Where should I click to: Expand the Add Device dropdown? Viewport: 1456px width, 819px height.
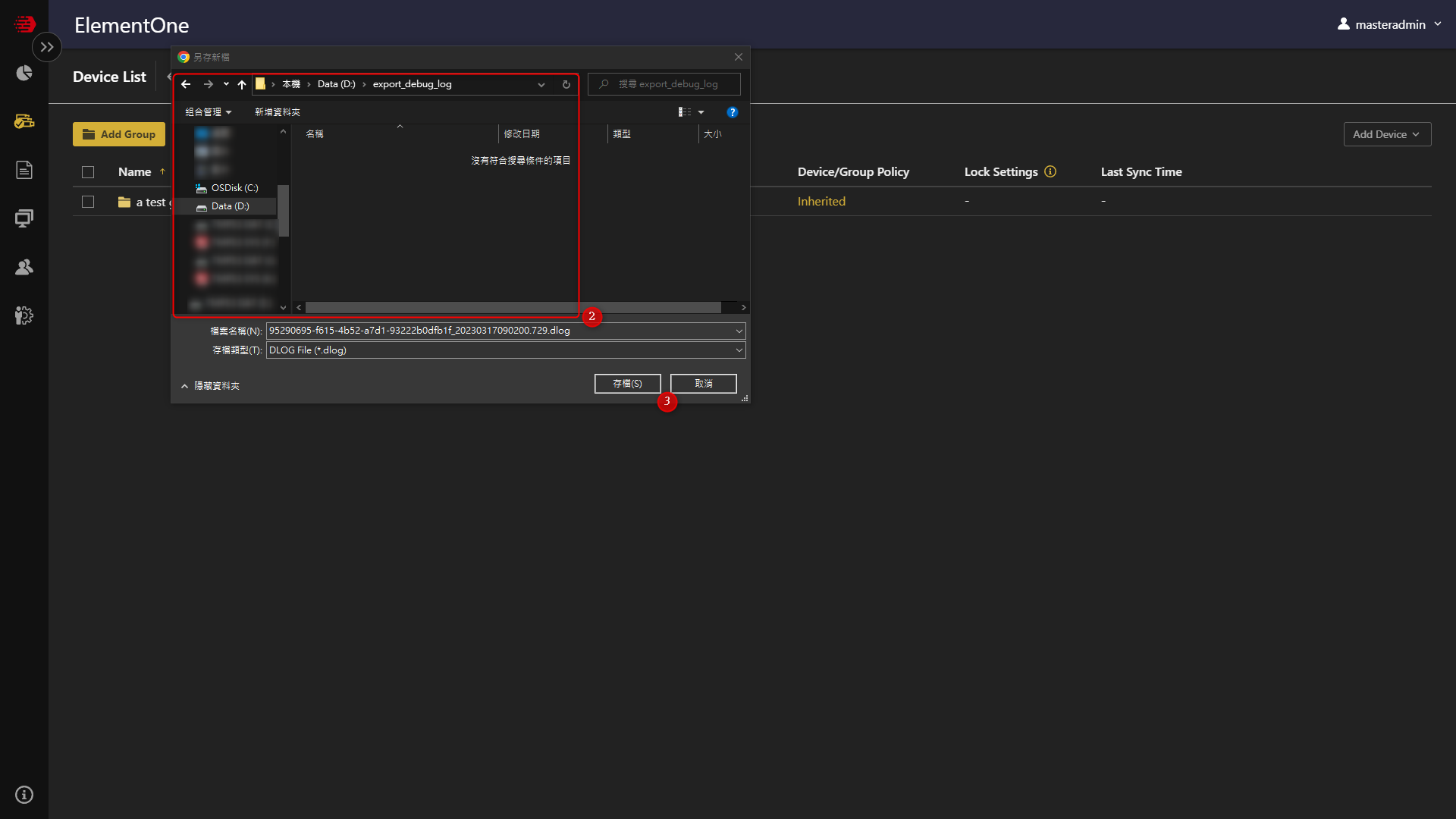[x=1387, y=134]
